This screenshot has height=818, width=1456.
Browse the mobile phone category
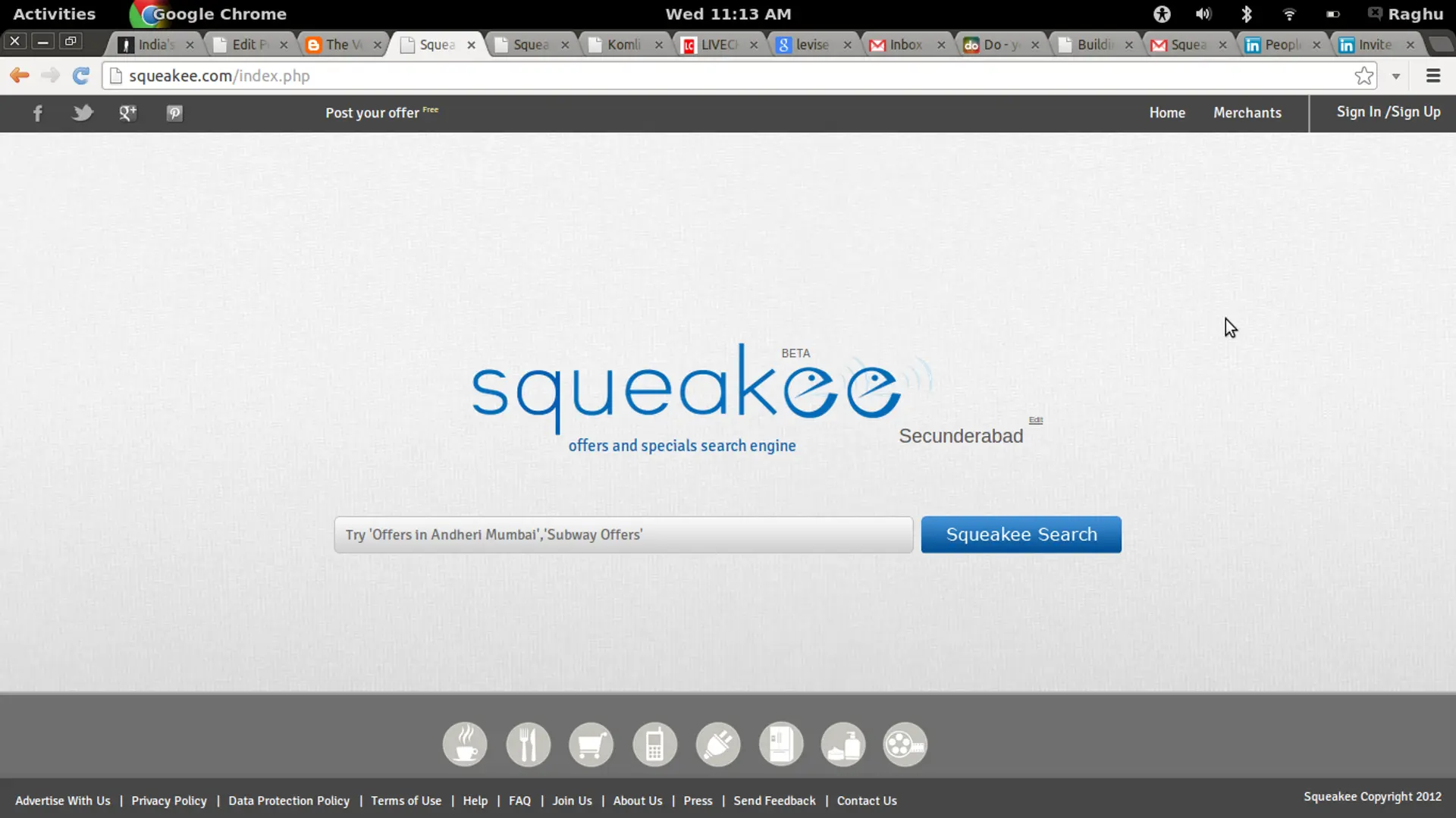[655, 744]
